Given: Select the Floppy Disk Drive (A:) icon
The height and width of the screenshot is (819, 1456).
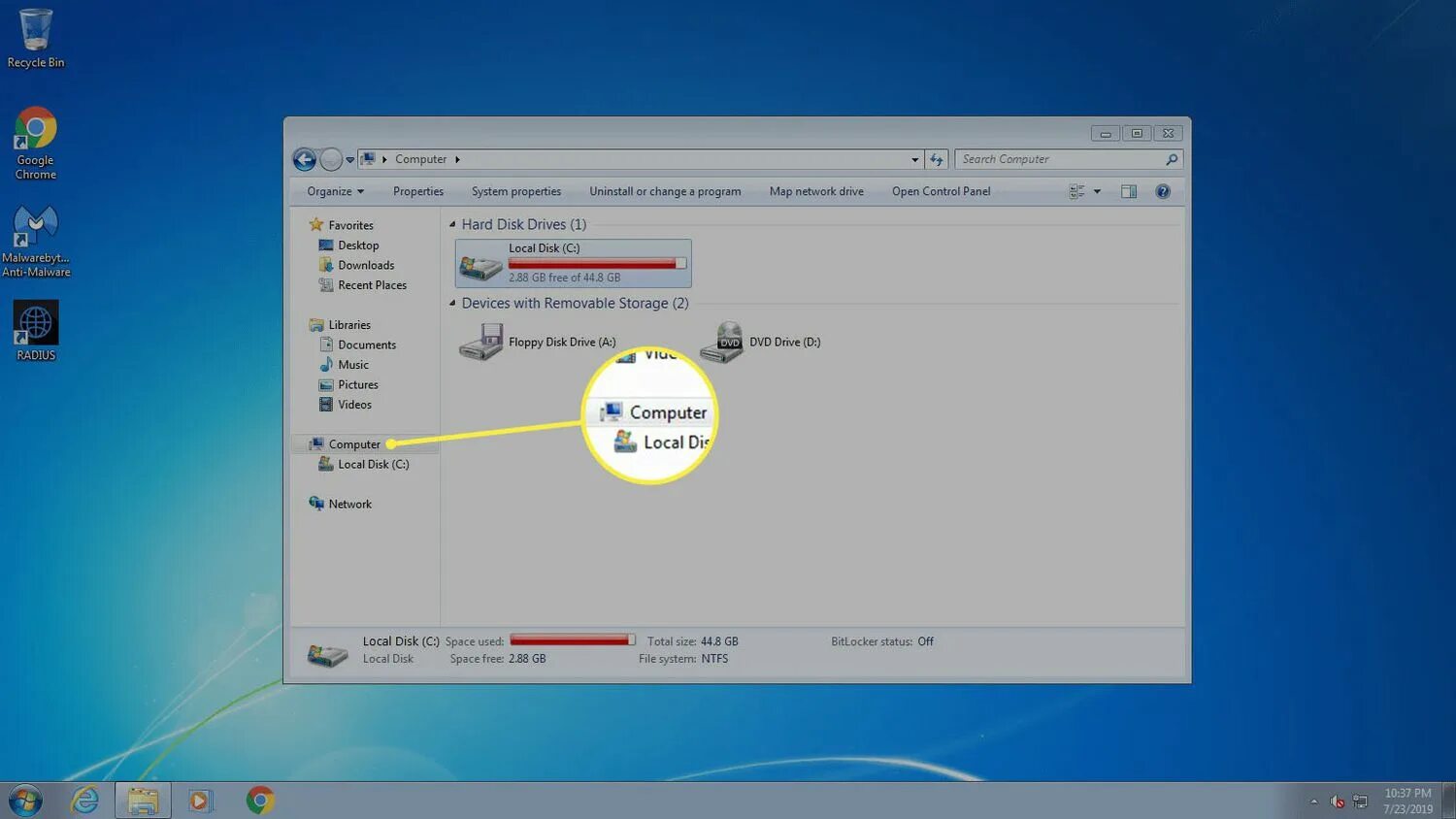Looking at the screenshot, I should (480, 343).
